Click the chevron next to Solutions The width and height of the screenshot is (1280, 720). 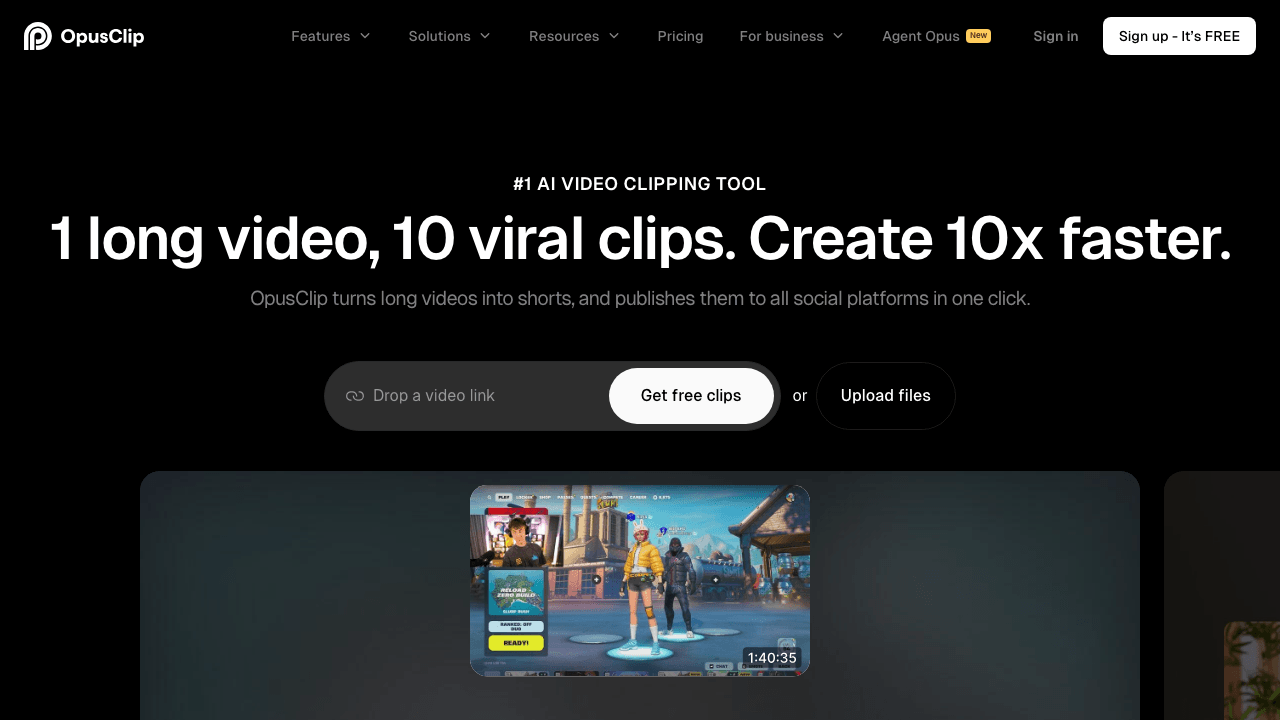coord(486,36)
